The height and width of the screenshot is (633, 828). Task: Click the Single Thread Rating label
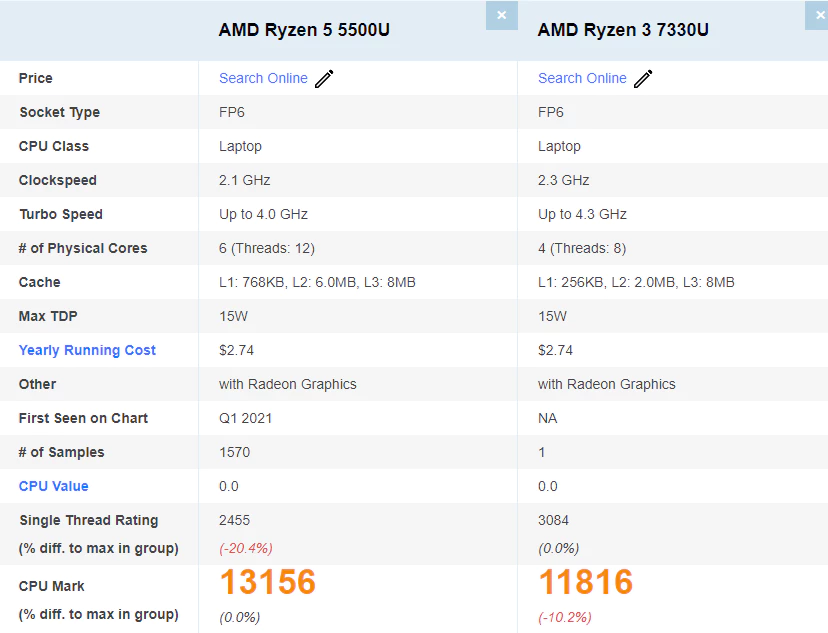(x=89, y=521)
